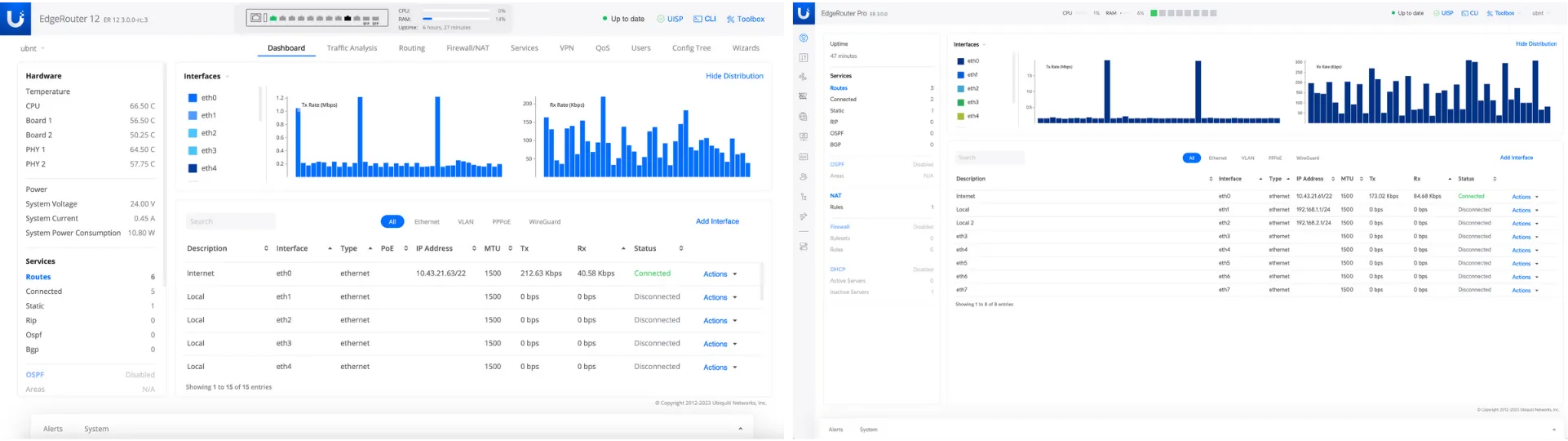1568x441 pixels.
Task: Click eth4 swatch in EdgeRouter 12 legend
Action: pos(193,168)
